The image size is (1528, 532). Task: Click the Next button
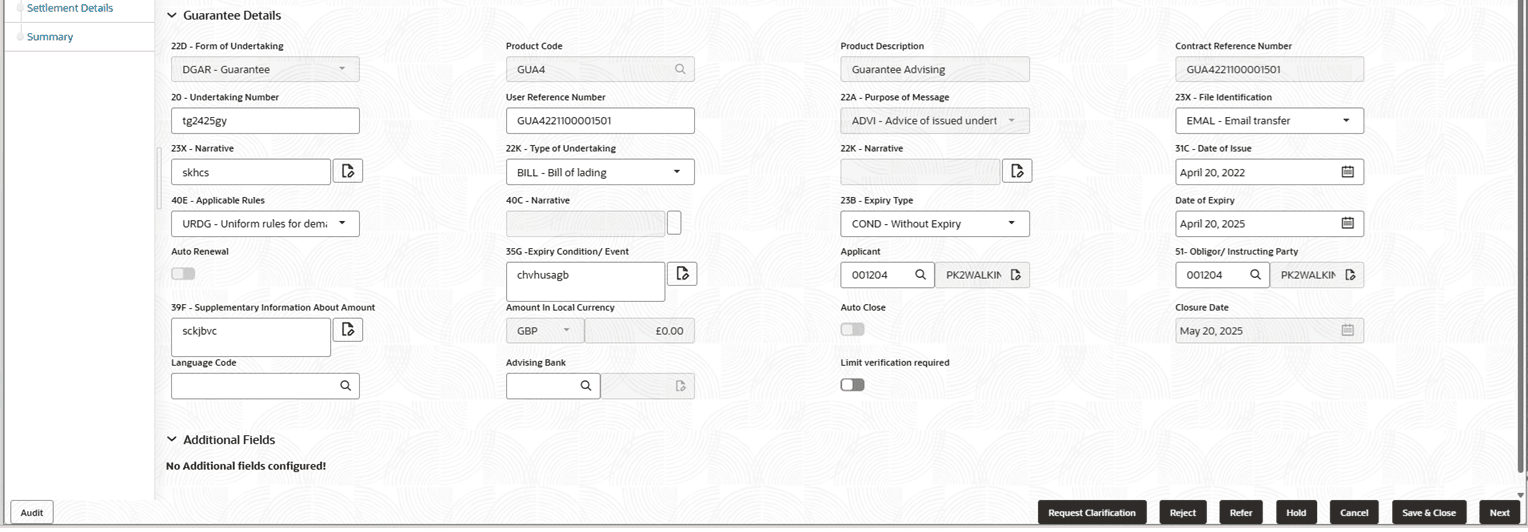tap(1499, 512)
